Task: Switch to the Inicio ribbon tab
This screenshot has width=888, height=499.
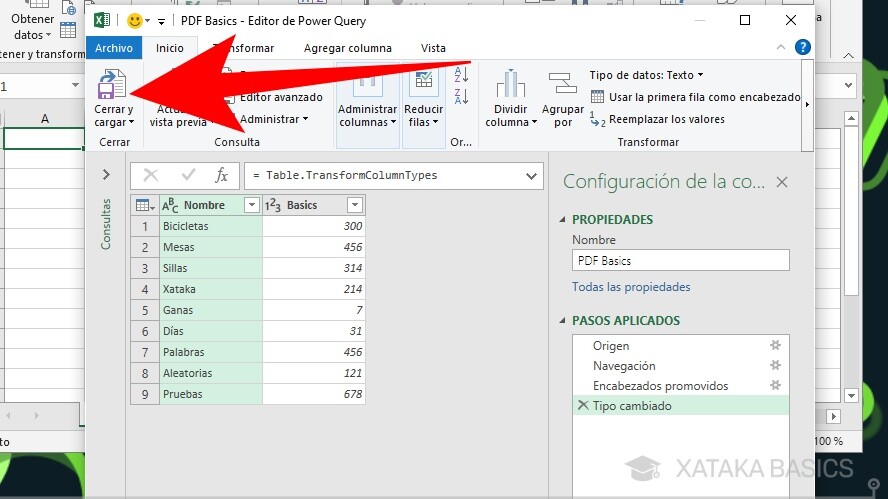Action: pos(170,48)
